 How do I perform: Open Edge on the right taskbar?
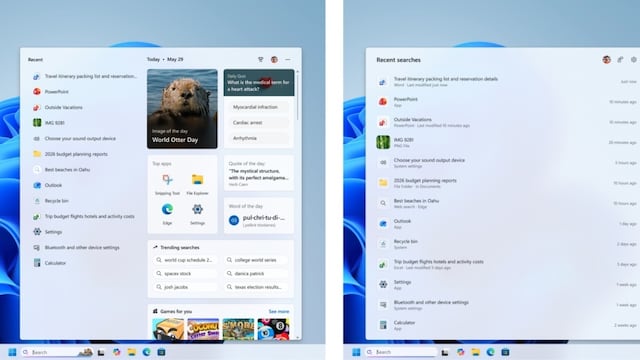491,352
